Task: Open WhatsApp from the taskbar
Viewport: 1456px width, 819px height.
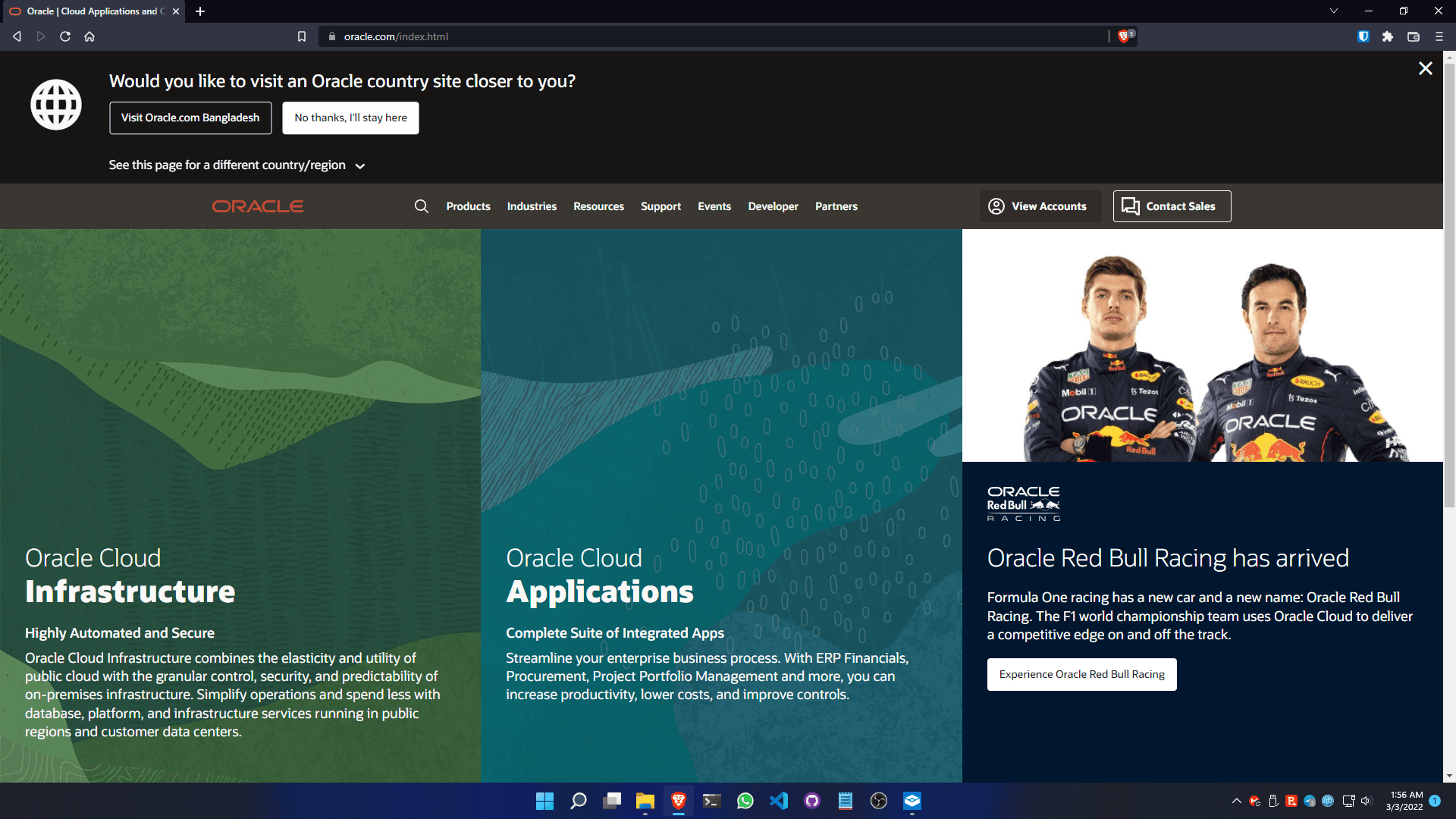Action: click(745, 801)
